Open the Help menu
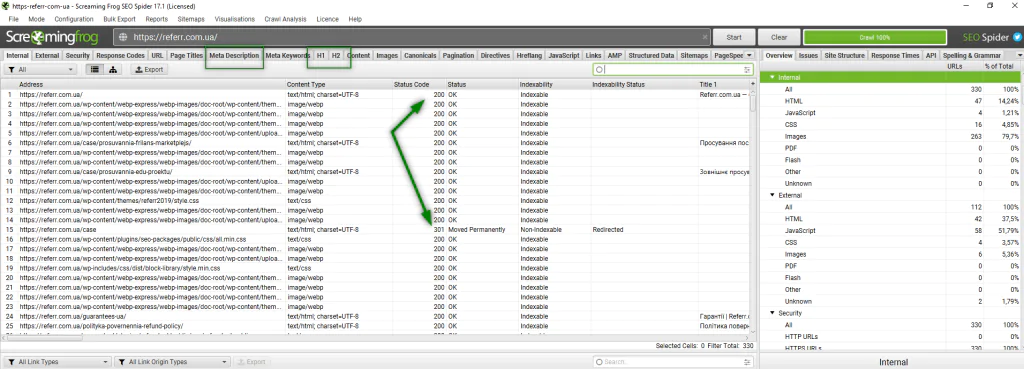The image size is (1024, 369). tap(355, 19)
